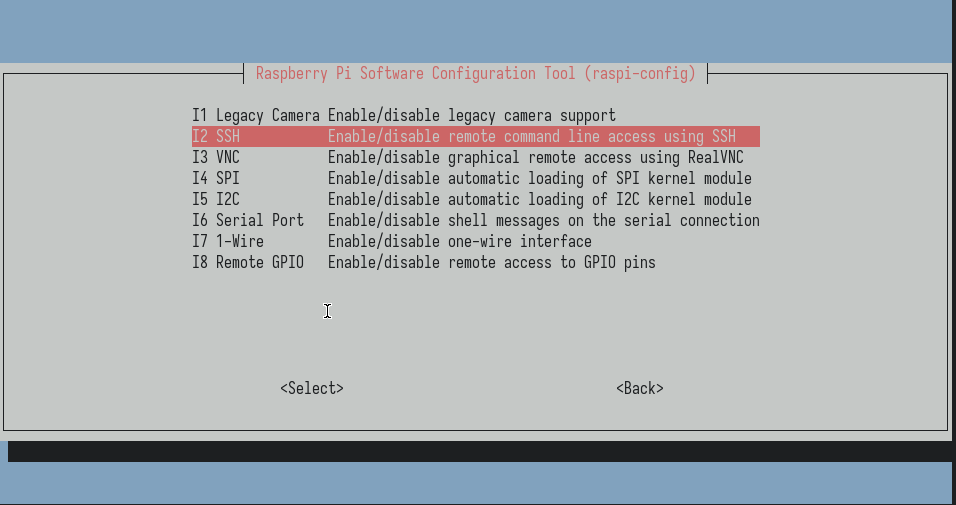Click 'graphical remote access using RealVNC' description
This screenshot has height=505, width=956.
(x=596, y=157)
